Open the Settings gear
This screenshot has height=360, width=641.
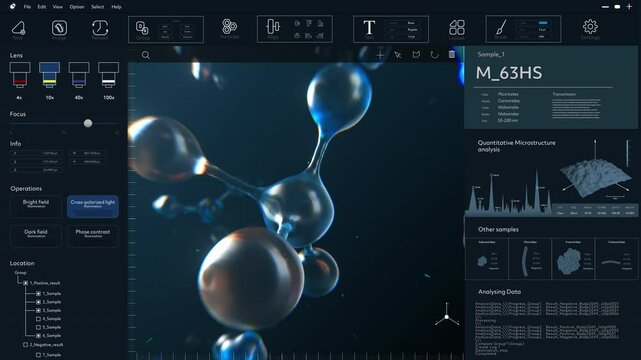pyautogui.click(x=590, y=27)
